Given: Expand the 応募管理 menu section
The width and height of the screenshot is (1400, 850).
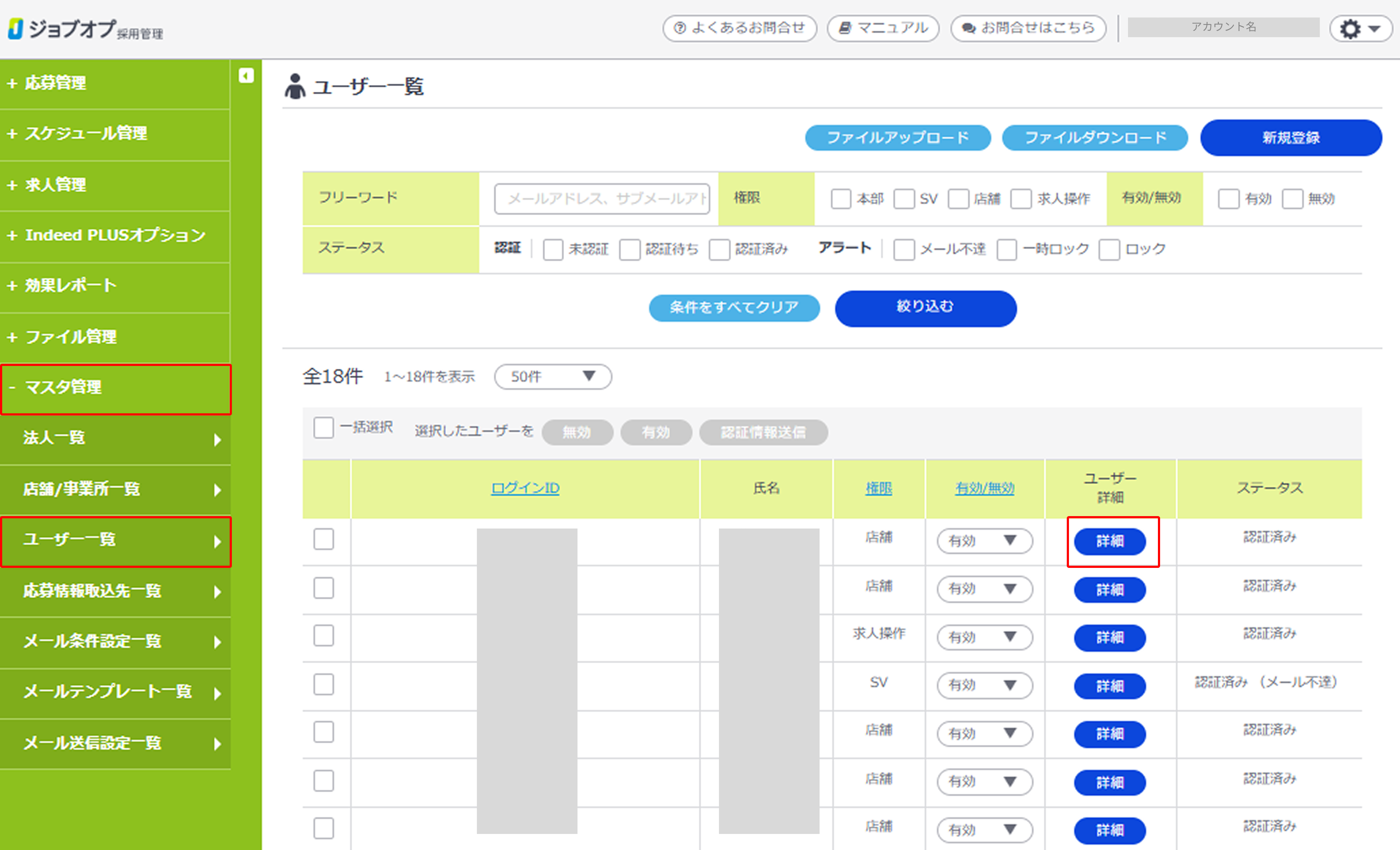Looking at the screenshot, I should (x=56, y=83).
